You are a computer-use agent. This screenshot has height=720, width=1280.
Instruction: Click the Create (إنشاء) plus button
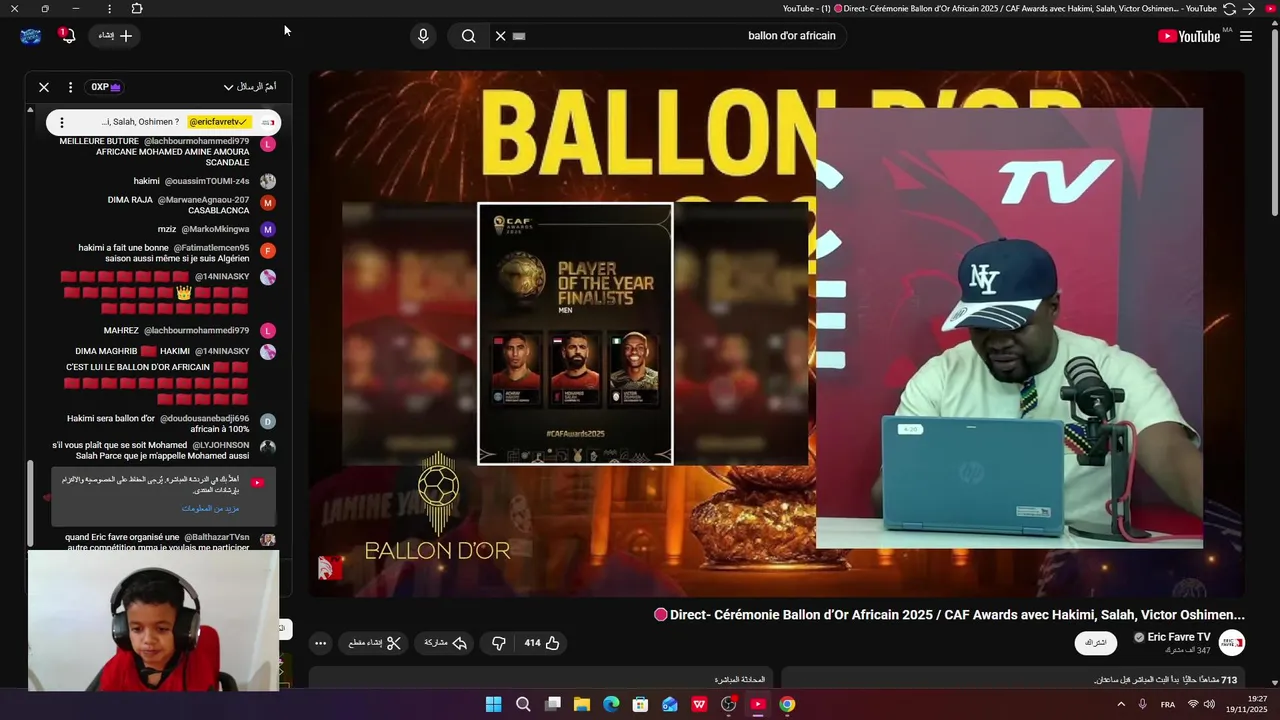[x=115, y=36]
